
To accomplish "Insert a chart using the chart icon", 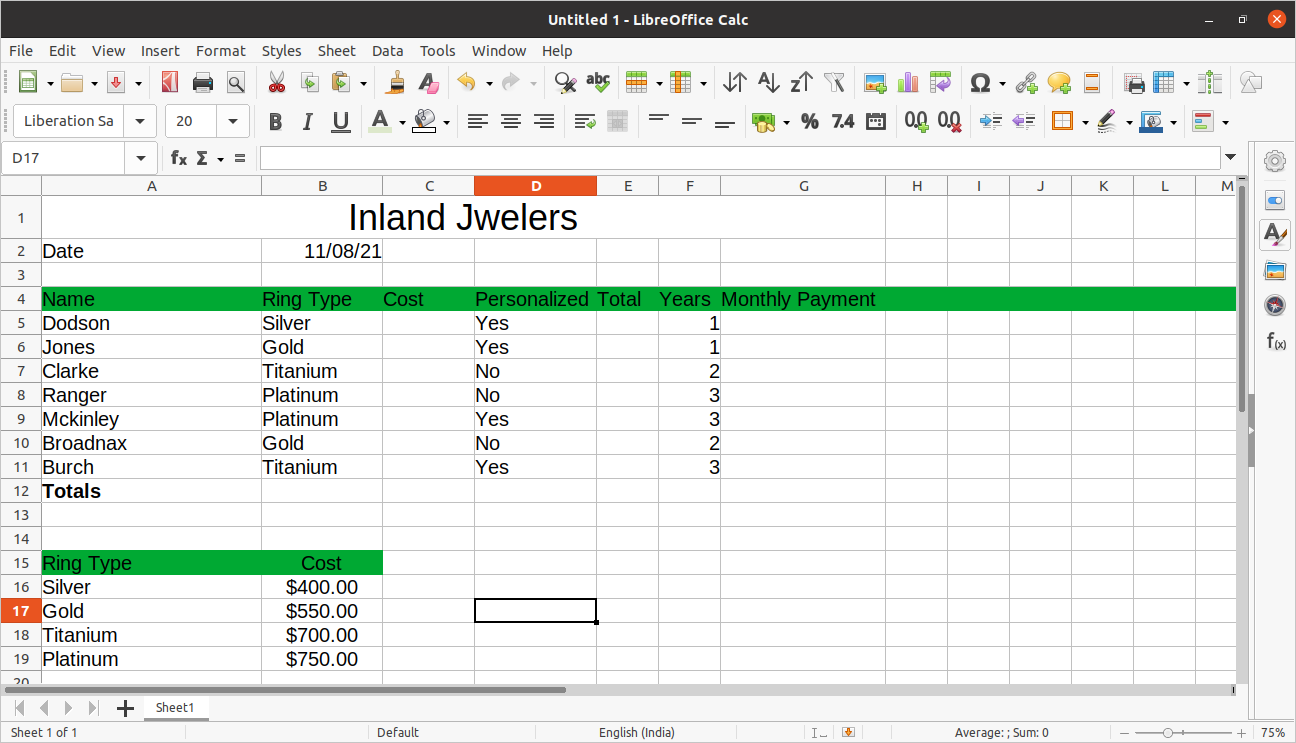I will (908, 83).
